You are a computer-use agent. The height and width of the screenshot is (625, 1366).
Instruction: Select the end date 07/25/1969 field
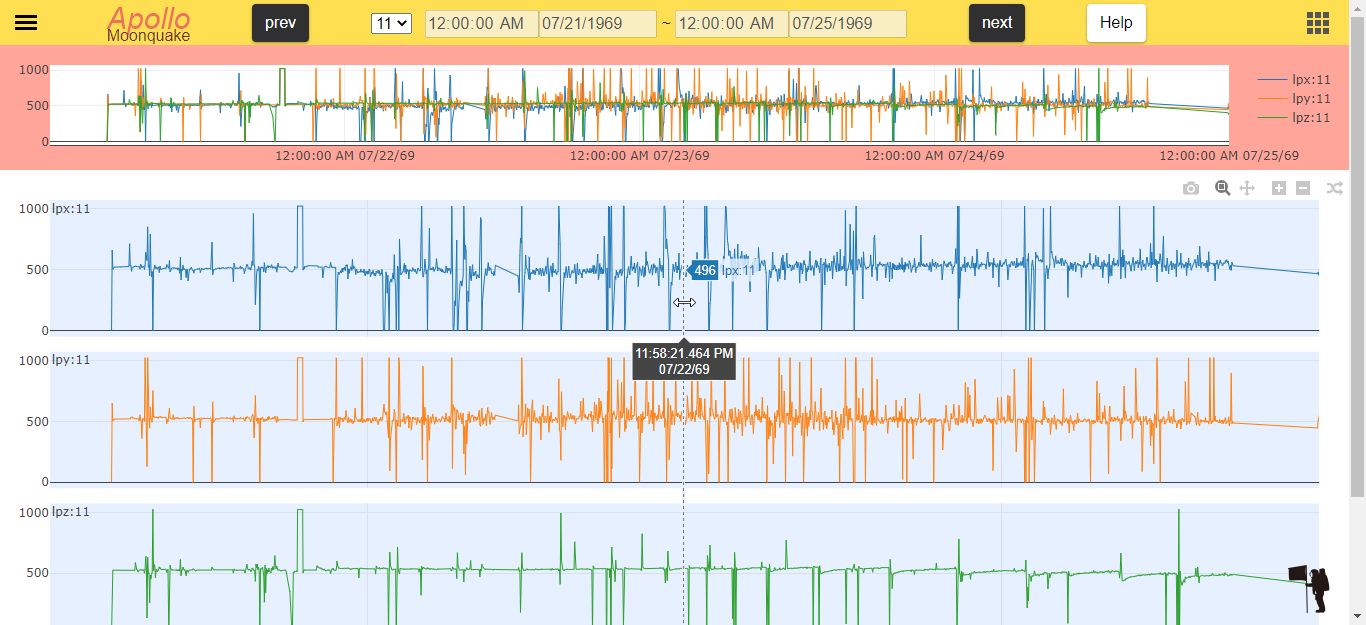point(847,23)
